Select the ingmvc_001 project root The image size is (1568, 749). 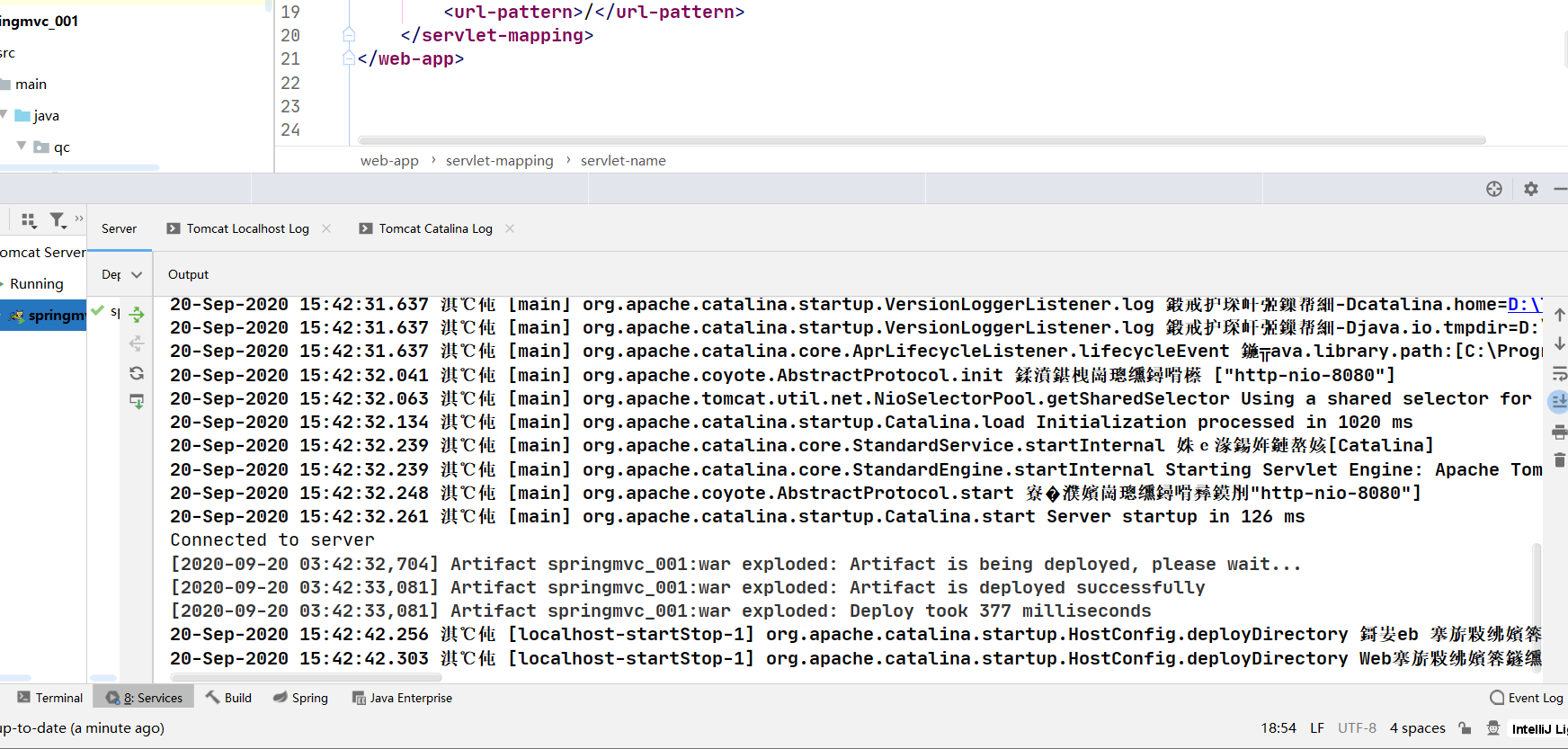pyautogui.click(x=39, y=21)
